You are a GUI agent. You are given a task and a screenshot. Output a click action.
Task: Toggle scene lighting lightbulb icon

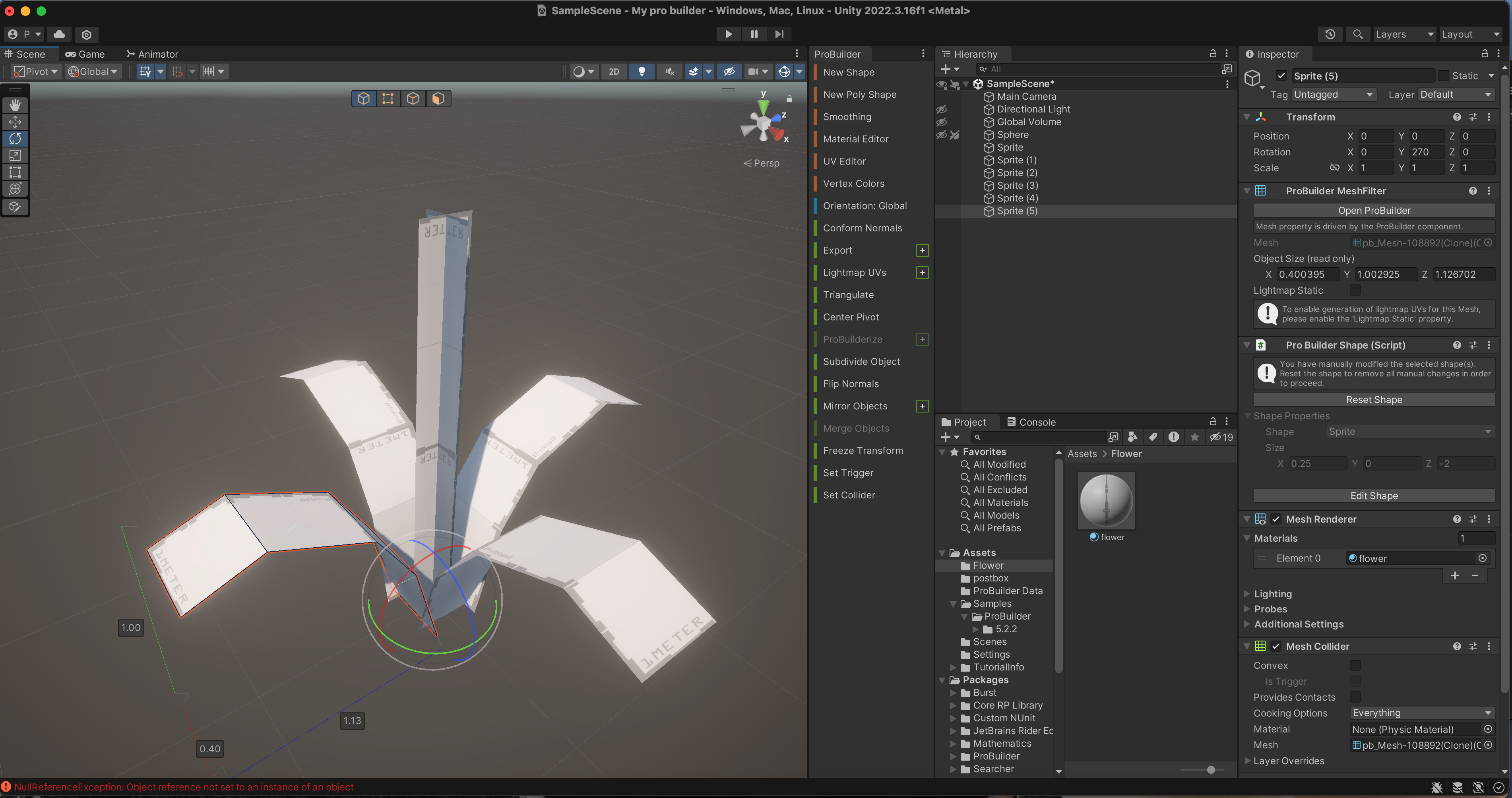coord(642,72)
